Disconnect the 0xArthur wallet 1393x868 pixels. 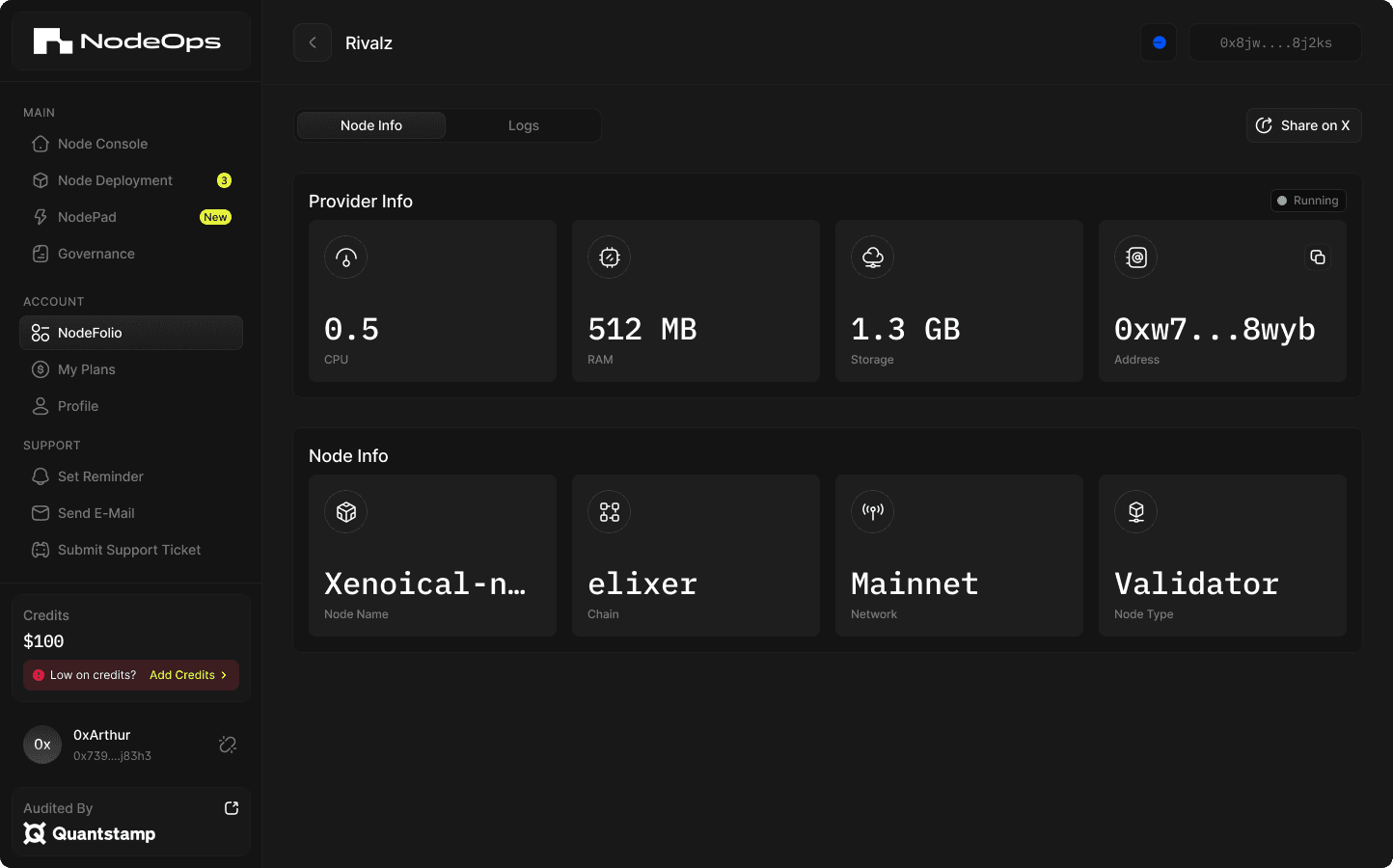(x=228, y=745)
